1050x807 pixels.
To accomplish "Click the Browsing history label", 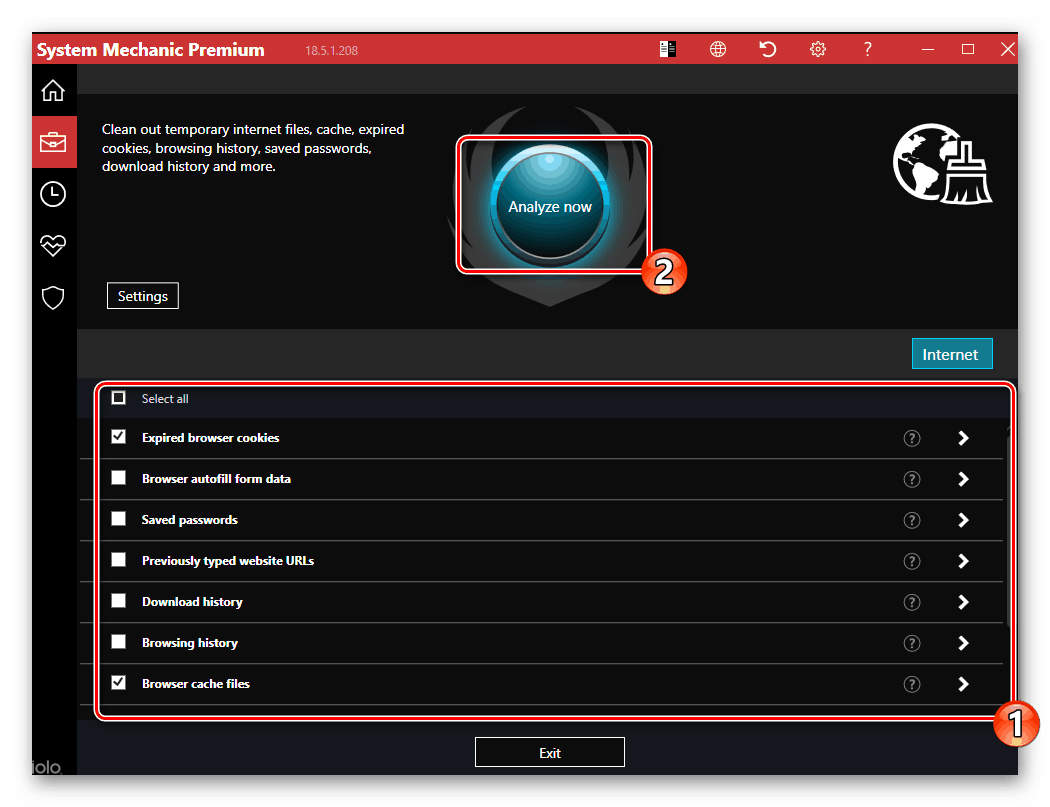I will pyautogui.click(x=190, y=643).
